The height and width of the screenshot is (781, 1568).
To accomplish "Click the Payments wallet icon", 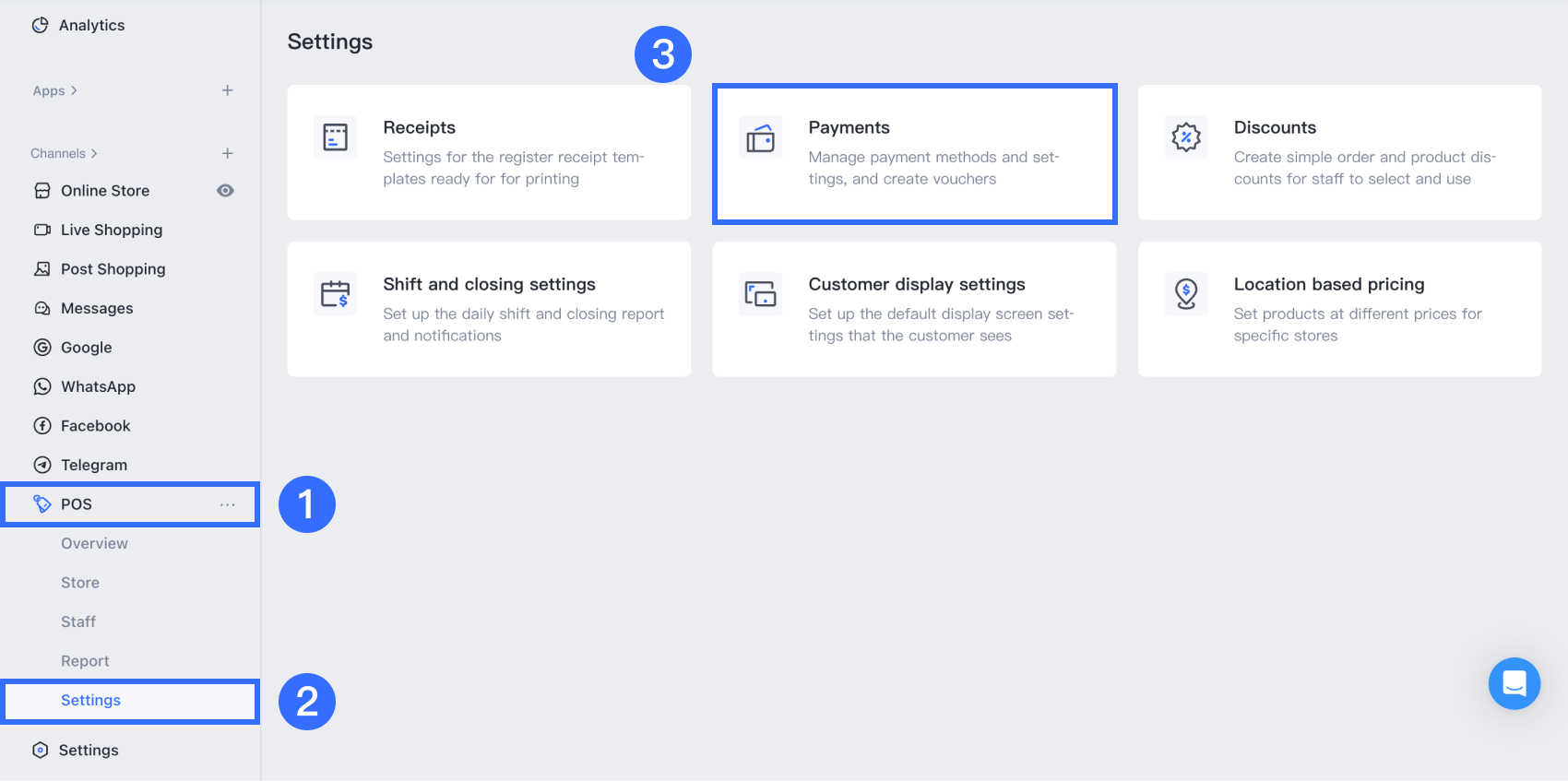I will pyautogui.click(x=761, y=137).
